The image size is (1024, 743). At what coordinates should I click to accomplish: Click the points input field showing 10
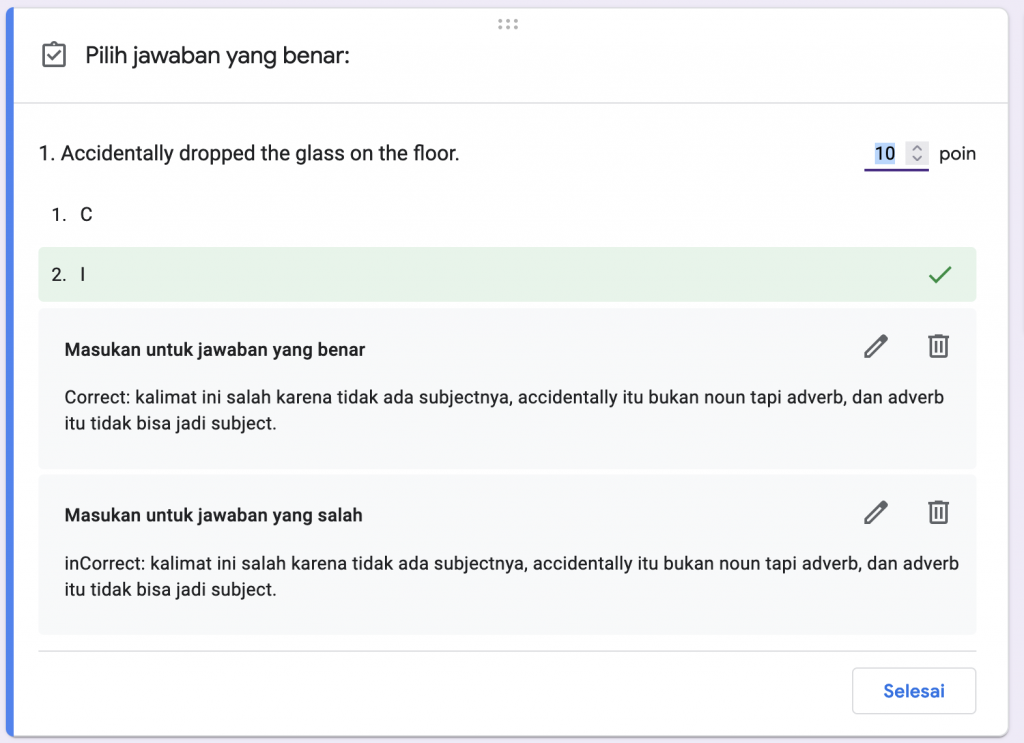coord(885,154)
